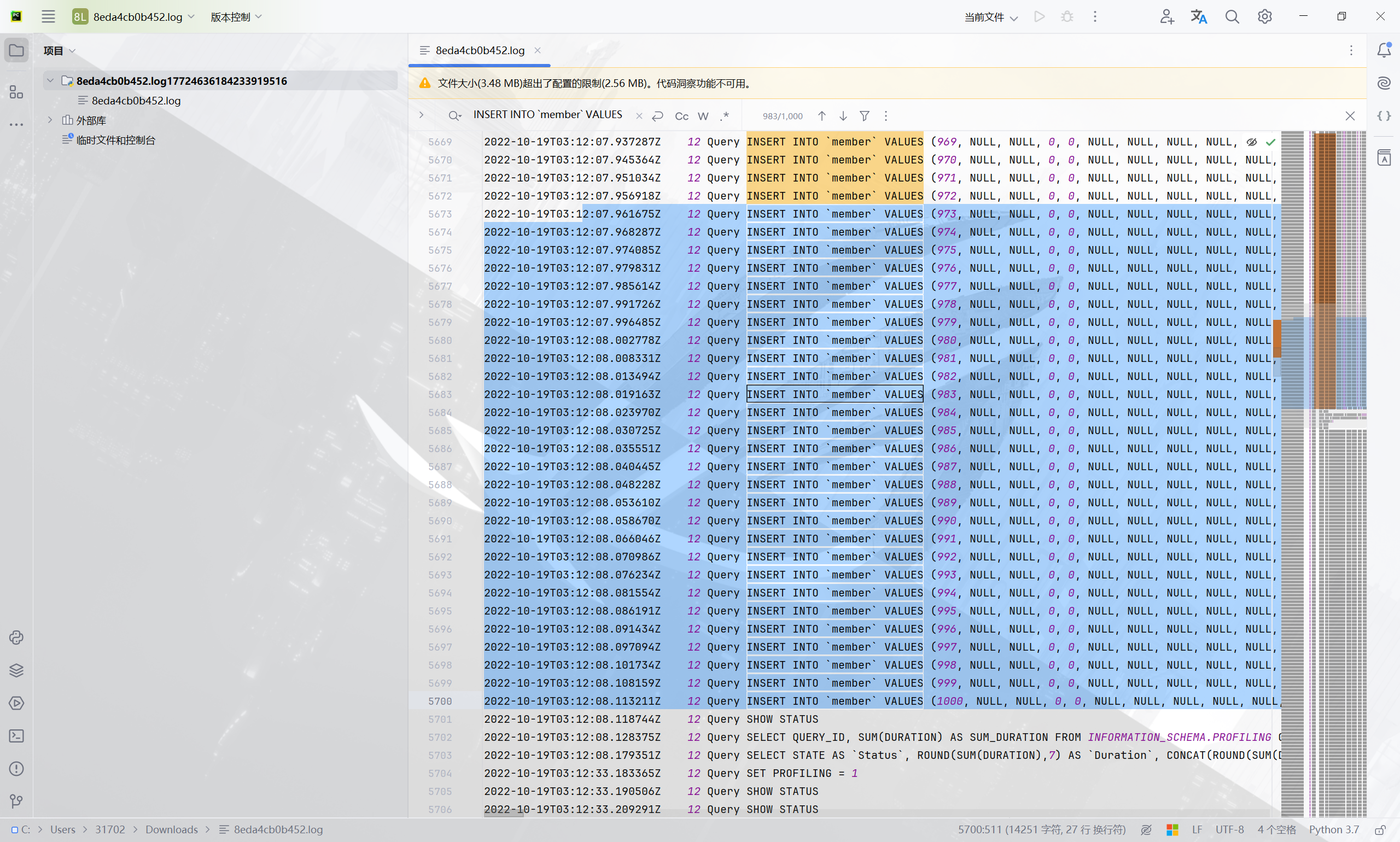Open the translation book tool window
This screenshot has width=1400, height=842.
tap(1384, 157)
